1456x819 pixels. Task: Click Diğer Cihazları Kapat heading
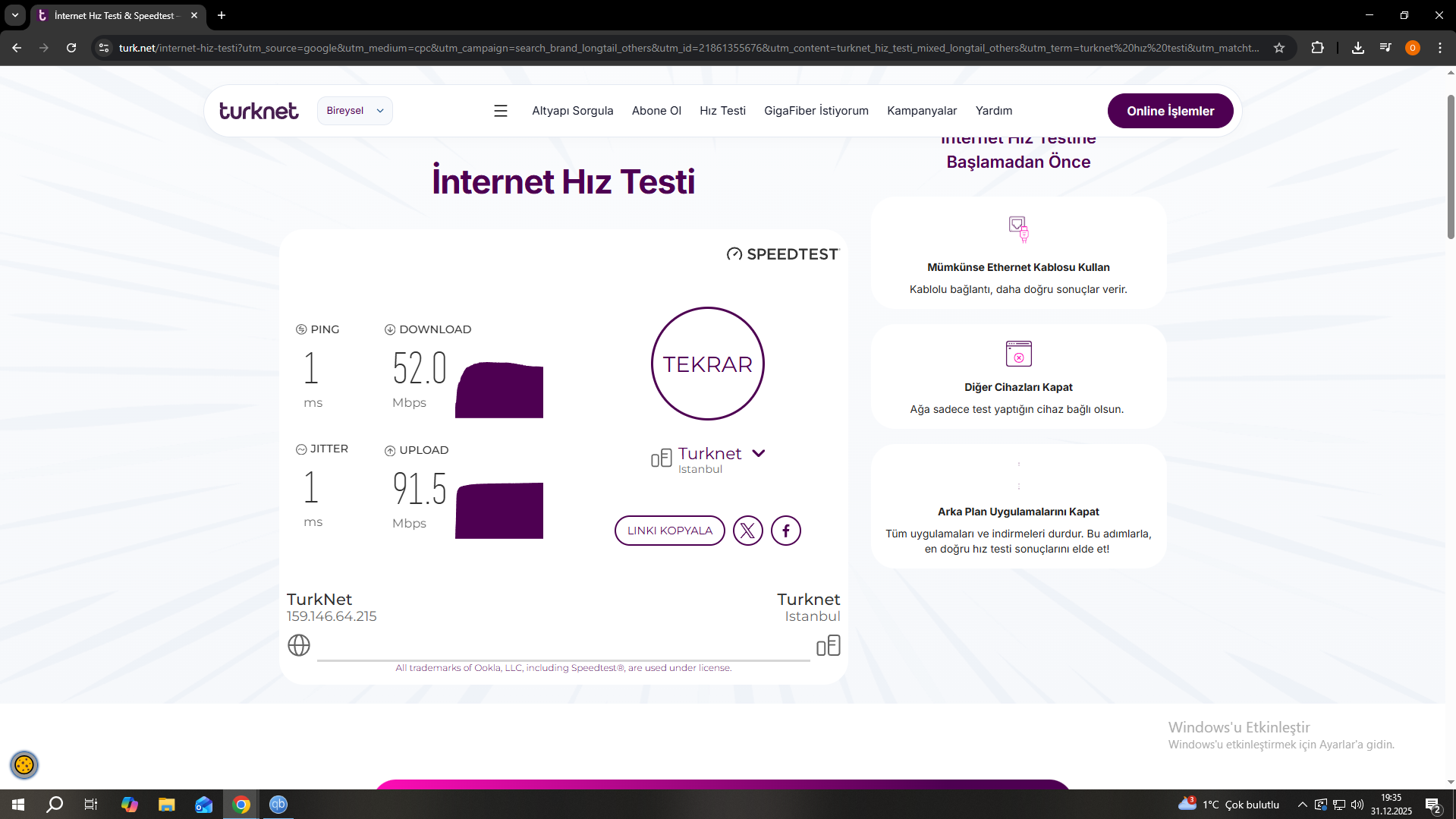1018,387
